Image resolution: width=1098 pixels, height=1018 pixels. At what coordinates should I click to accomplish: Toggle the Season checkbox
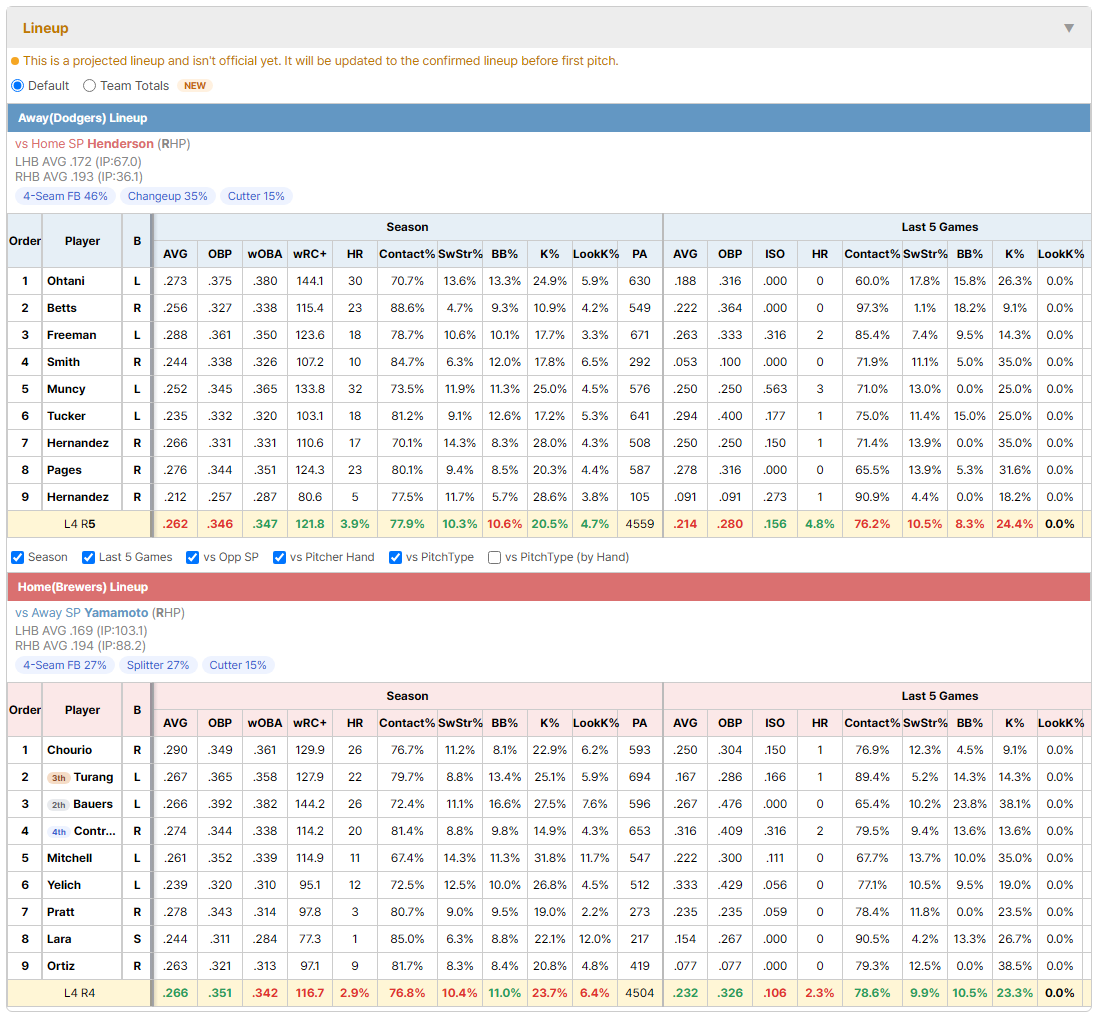(18, 557)
